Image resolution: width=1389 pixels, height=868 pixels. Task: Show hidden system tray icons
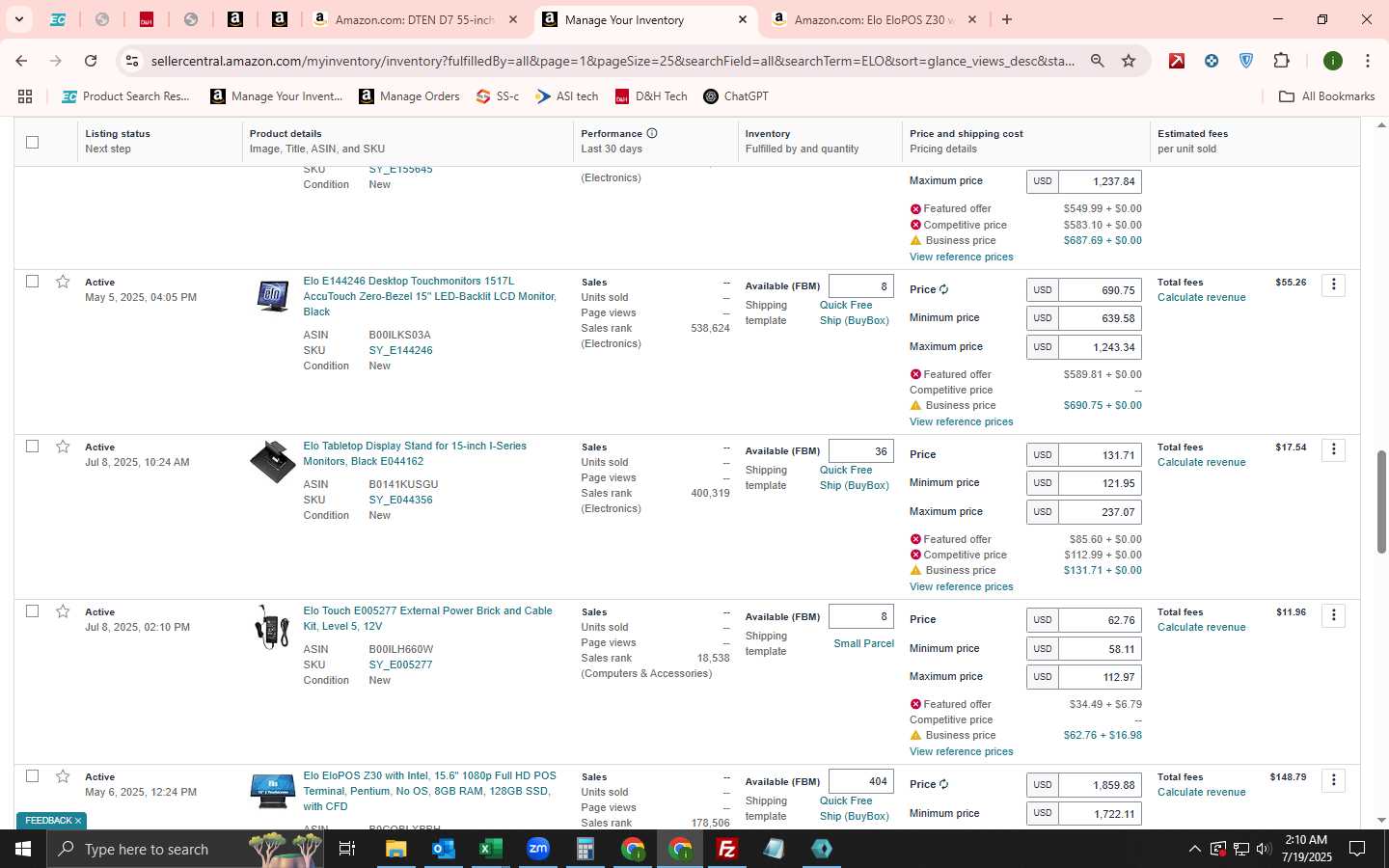click(x=1194, y=849)
